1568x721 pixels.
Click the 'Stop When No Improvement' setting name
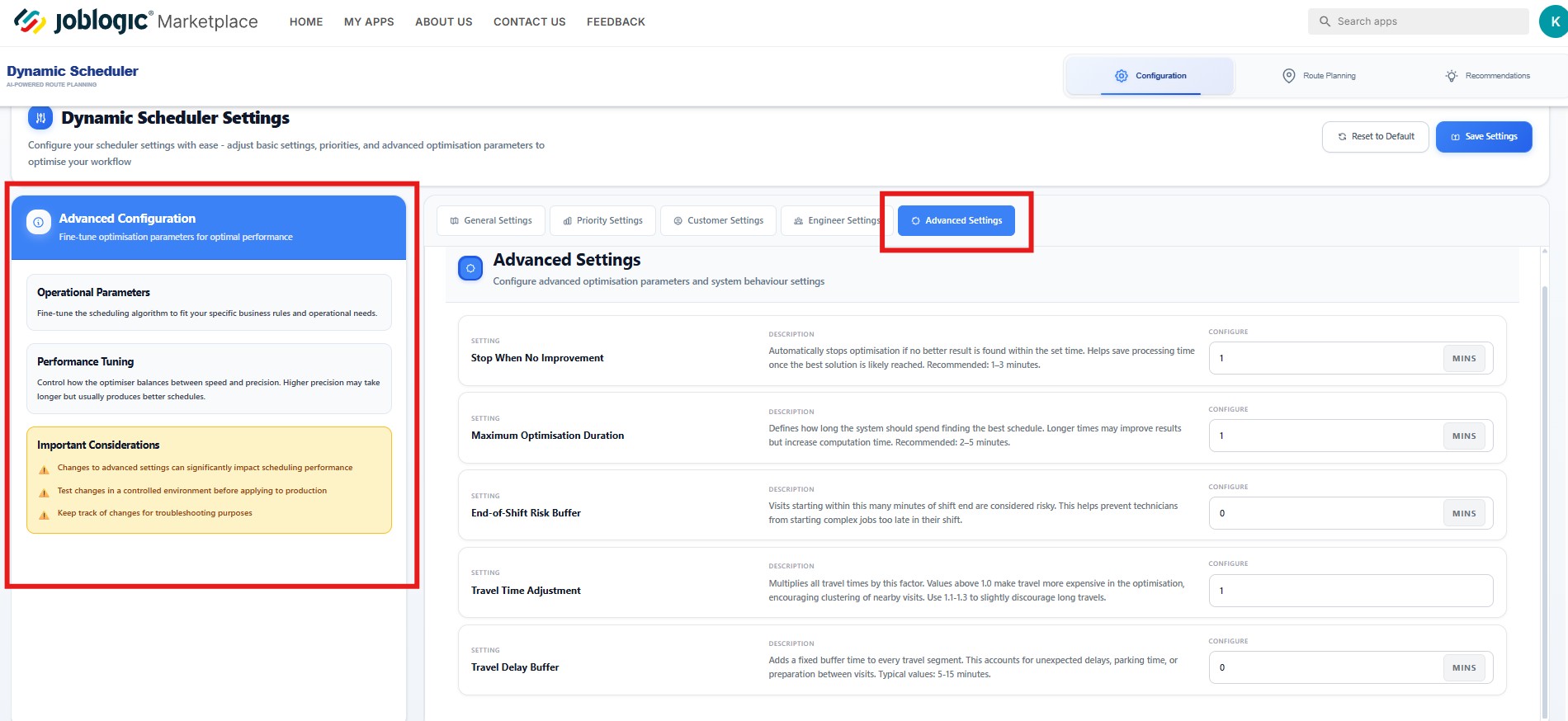pyautogui.click(x=537, y=358)
